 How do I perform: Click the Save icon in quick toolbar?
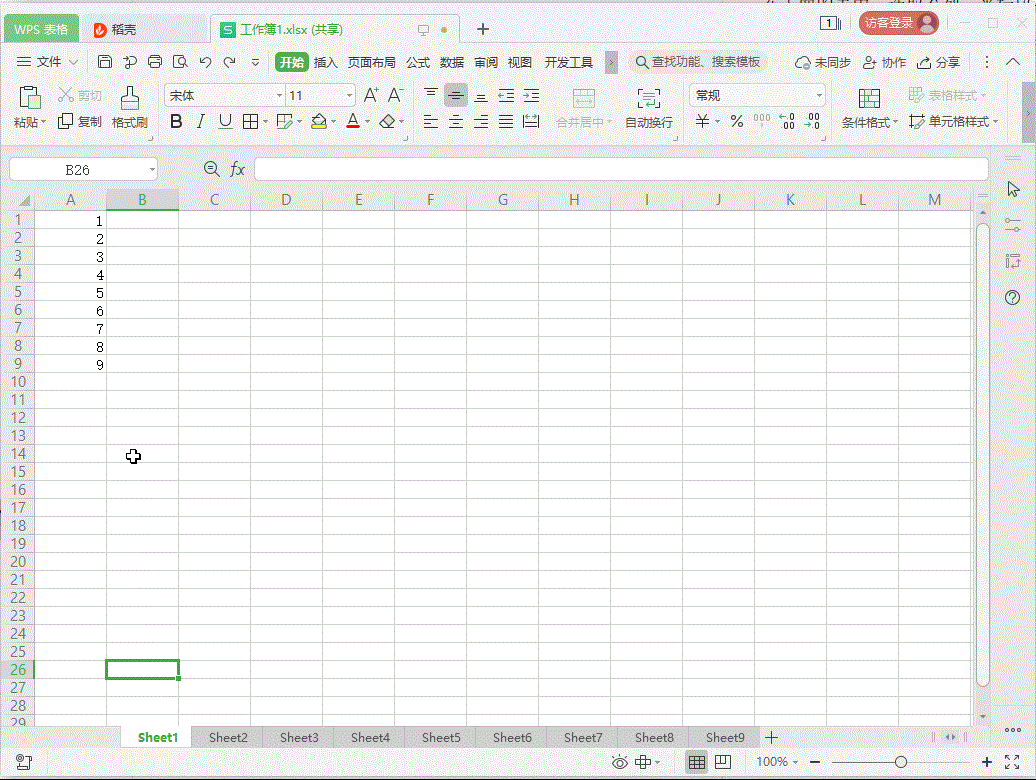click(104, 62)
